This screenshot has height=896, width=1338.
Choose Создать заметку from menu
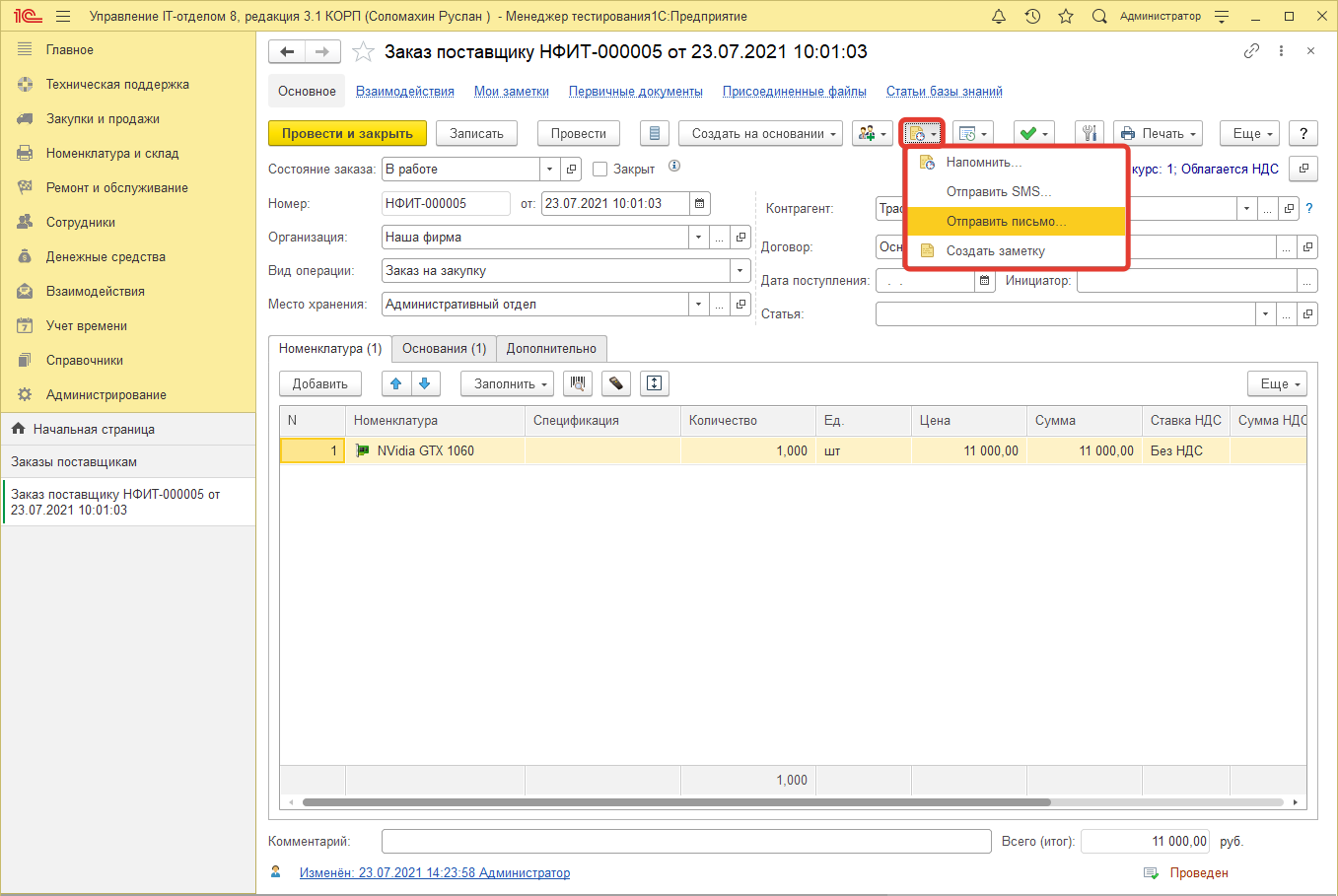click(x=995, y=251)
